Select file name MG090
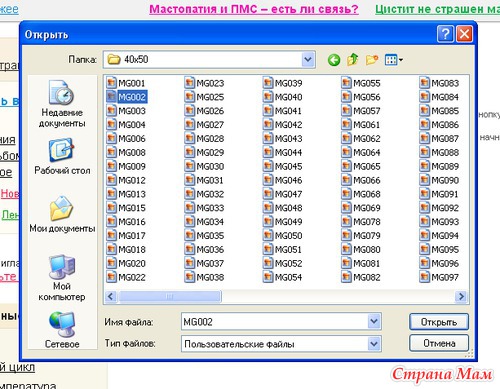 pos(445,180)
